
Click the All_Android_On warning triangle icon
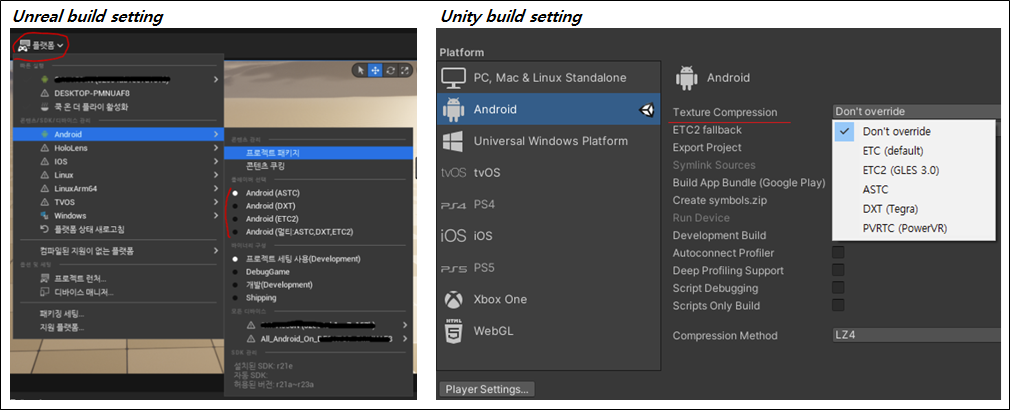[x=251, y=339]
